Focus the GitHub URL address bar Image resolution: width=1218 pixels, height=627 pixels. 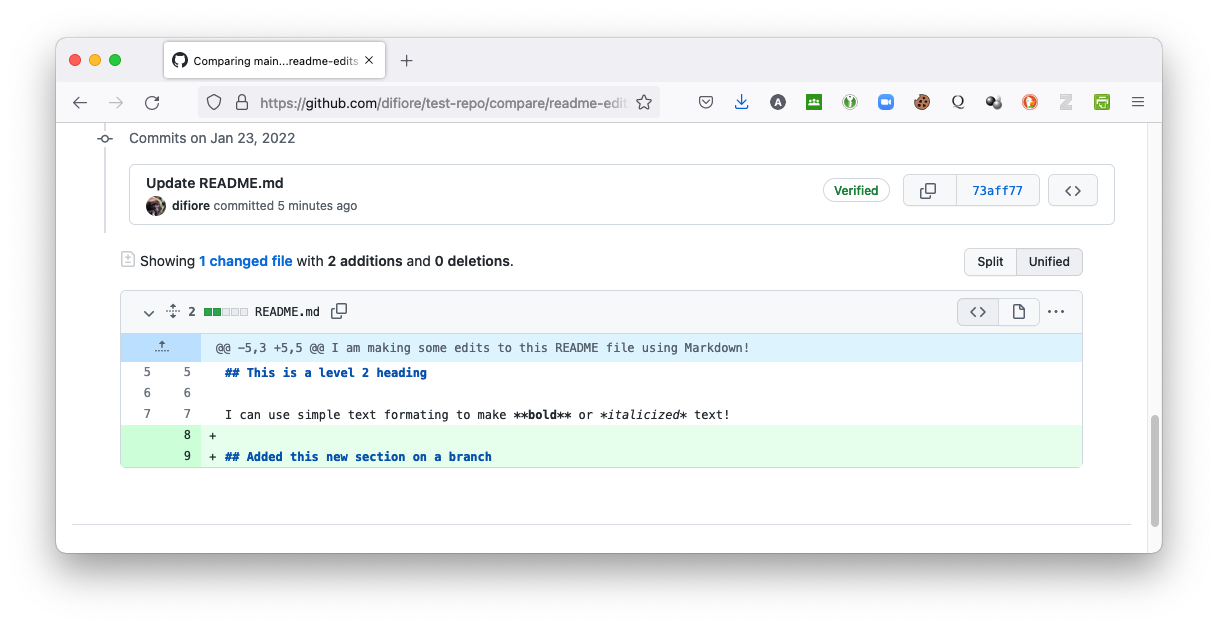tap(440, 102)
